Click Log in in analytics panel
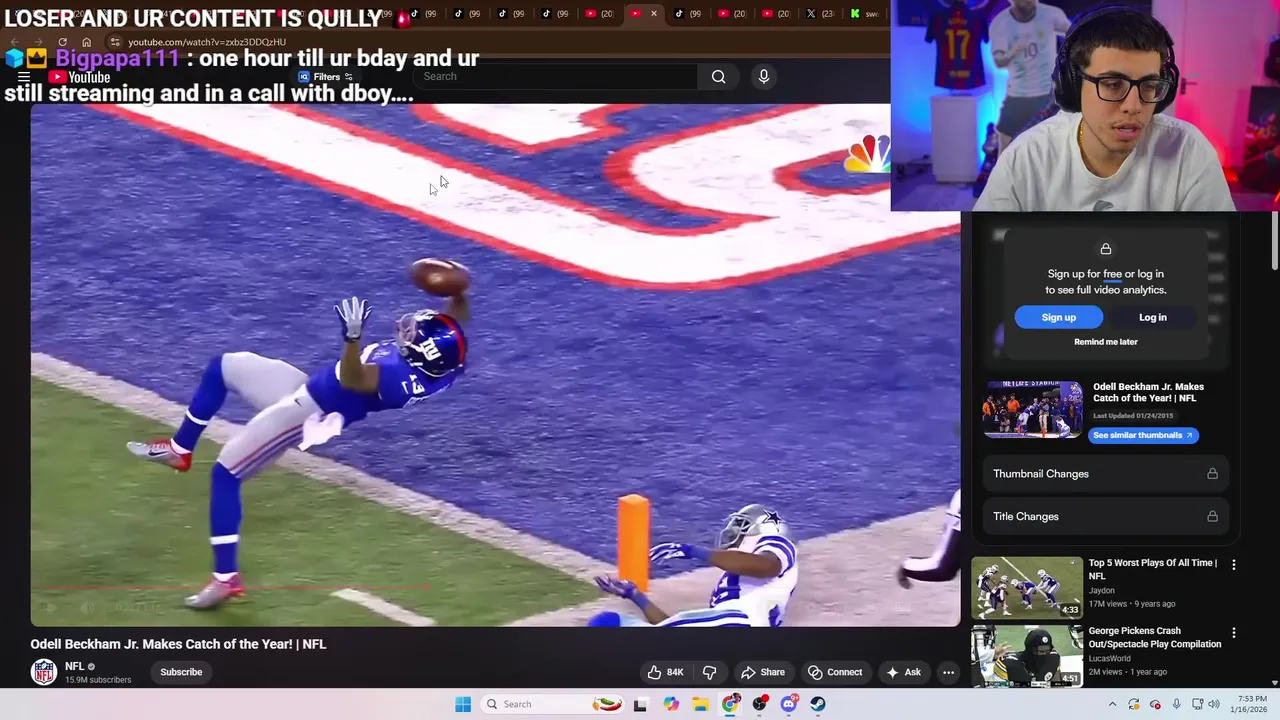 pyautogui.click(x=1152, y=317)
